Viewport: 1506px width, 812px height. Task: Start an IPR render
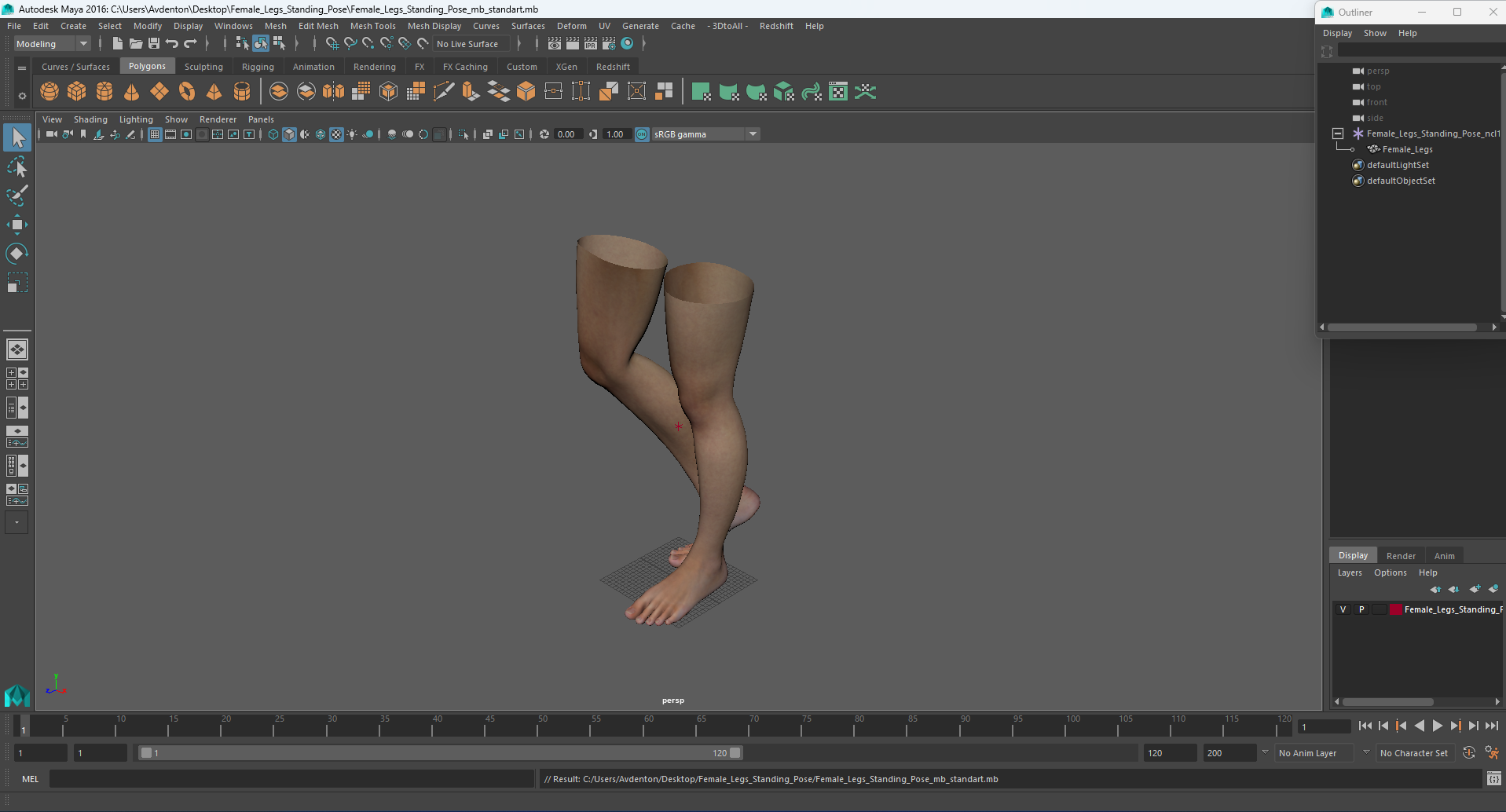(x=591, y=44)
